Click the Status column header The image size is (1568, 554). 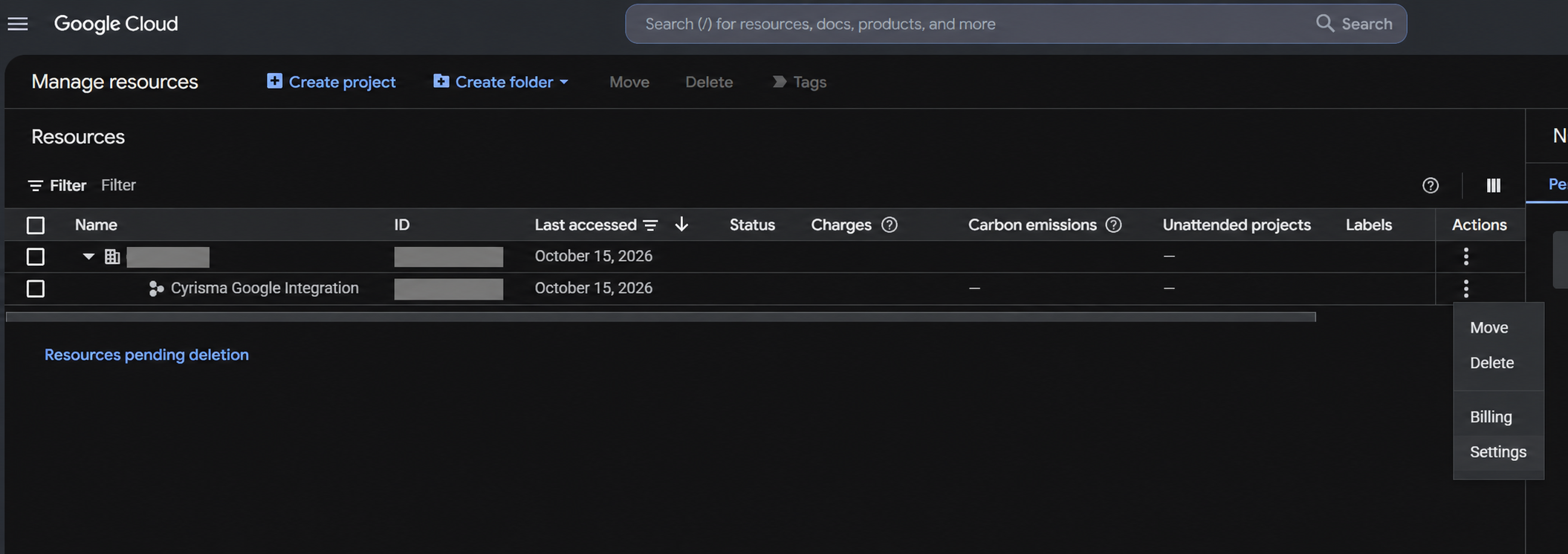click(x=752, y=225)
